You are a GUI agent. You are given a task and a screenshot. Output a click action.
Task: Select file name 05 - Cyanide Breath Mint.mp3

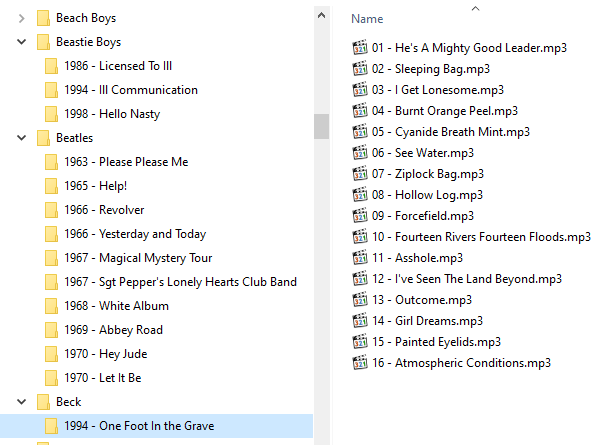coord(451,132)
